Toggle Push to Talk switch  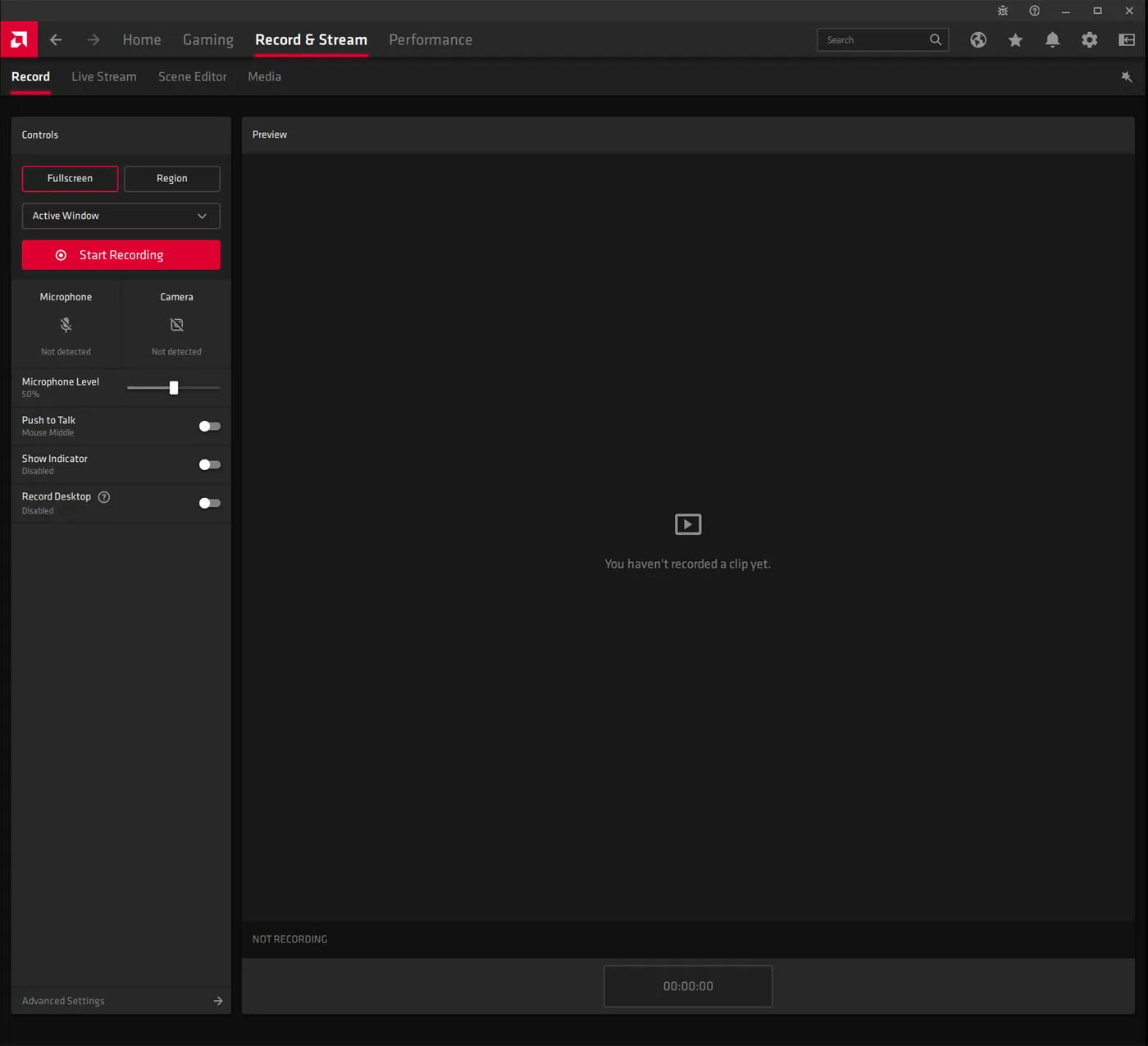tap(210, 426)
